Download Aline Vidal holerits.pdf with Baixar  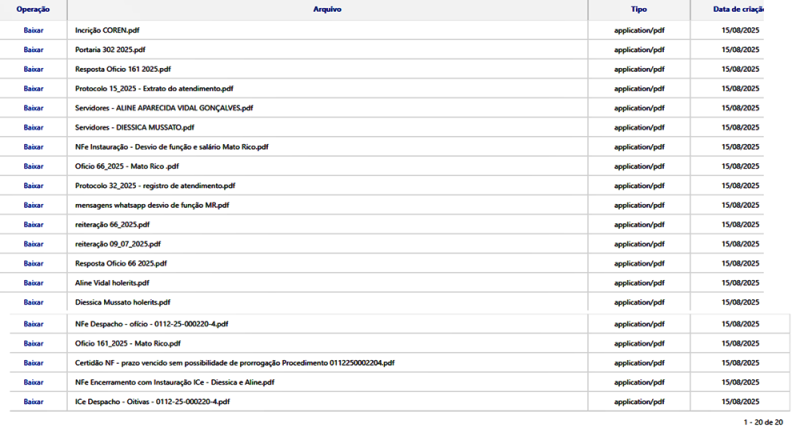[33, 283]
